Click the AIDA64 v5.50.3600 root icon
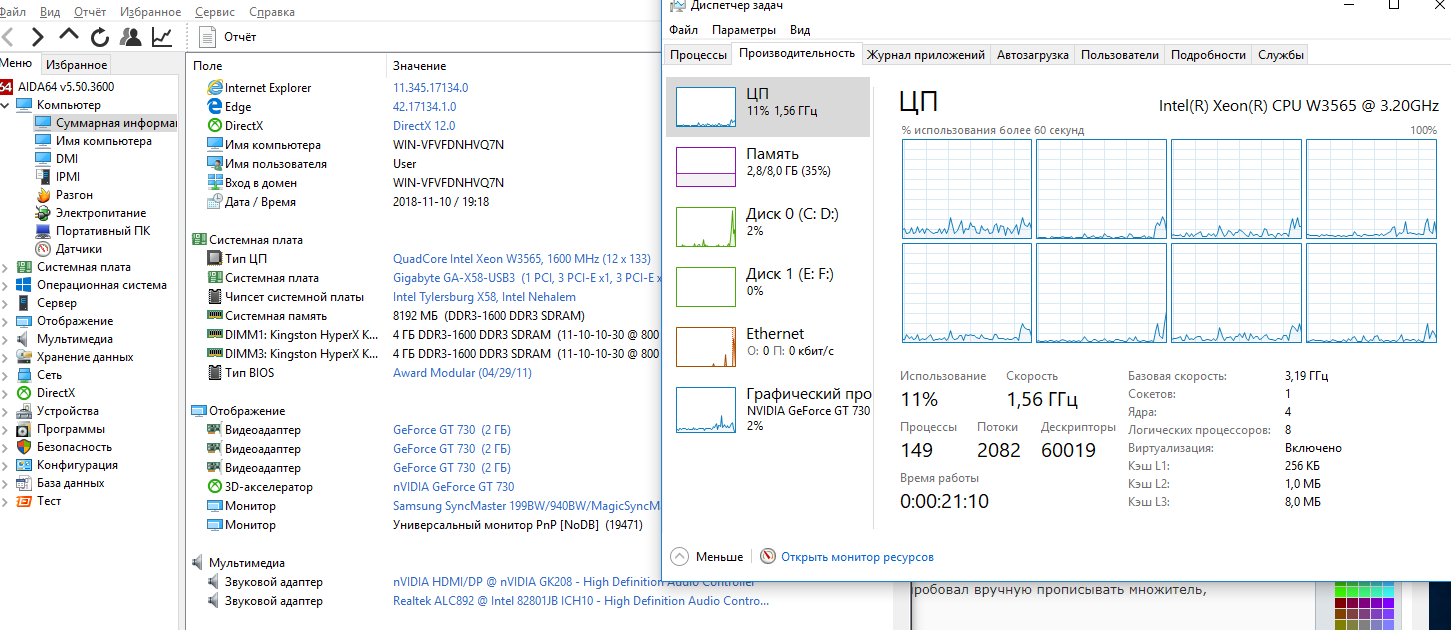The height and width of the screenshot is (630, 1451). click(6, 87)
